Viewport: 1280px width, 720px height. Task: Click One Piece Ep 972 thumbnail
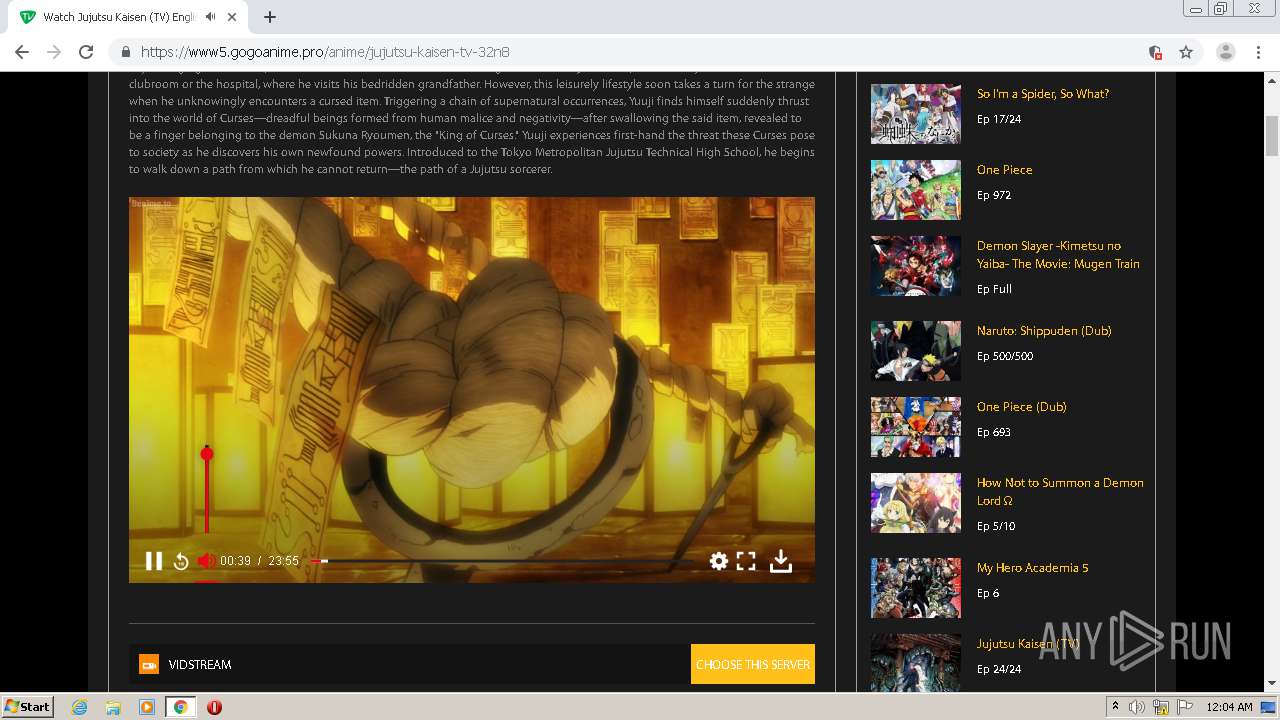[915, 190]
